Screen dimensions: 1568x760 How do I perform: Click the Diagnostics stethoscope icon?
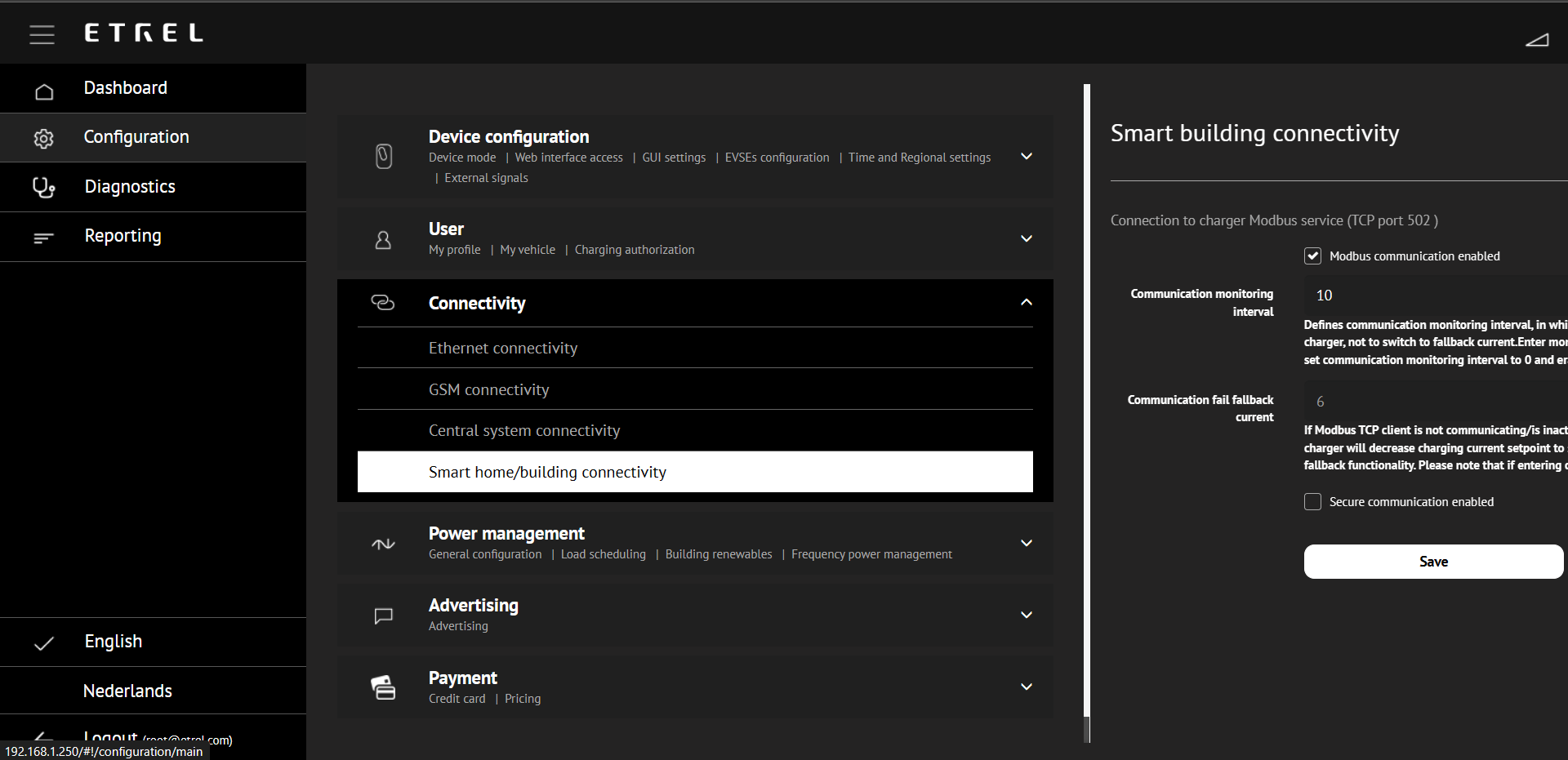click(x=43, y=188)
